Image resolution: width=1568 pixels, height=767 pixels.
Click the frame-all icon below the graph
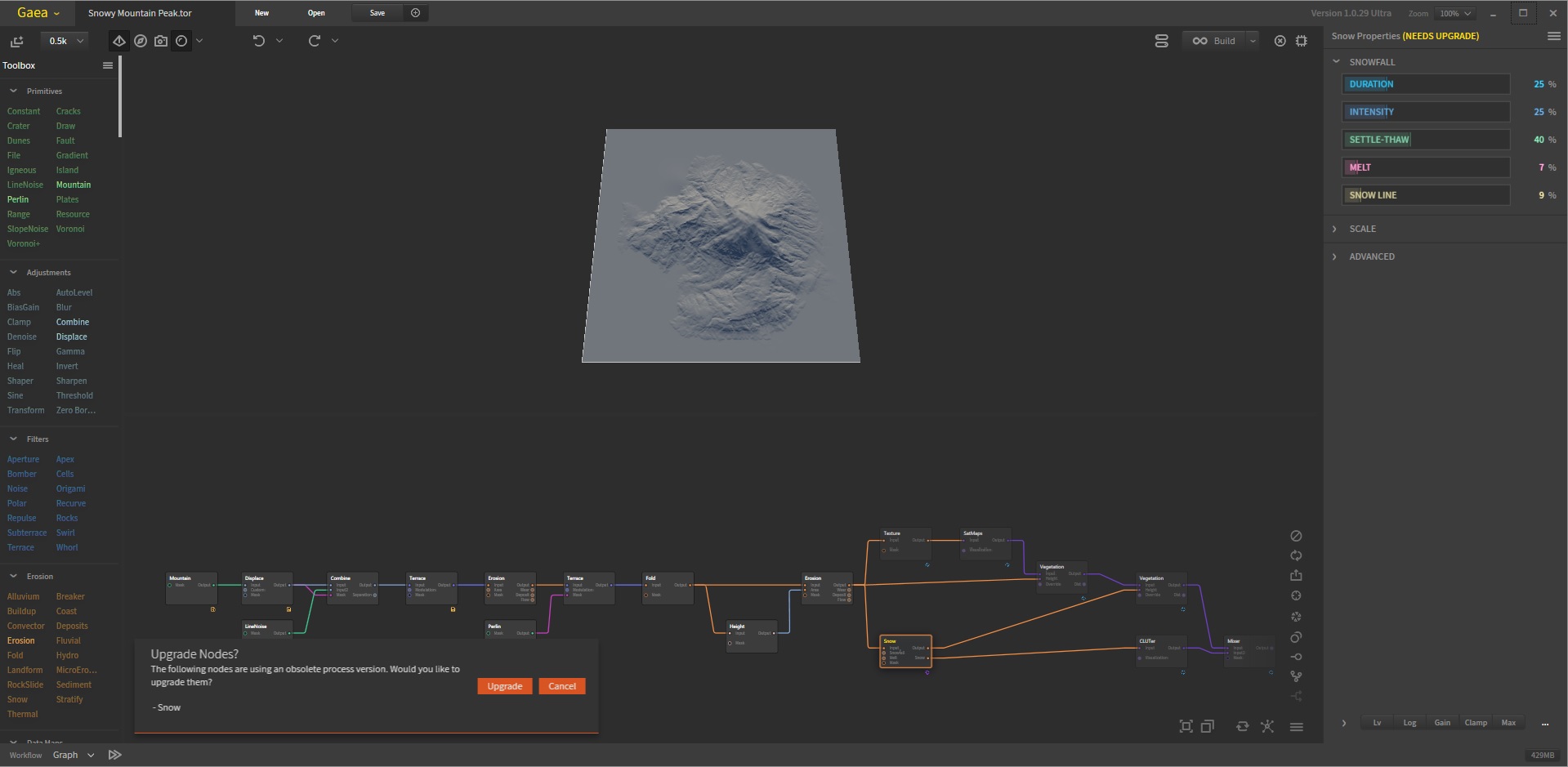point(1186,726)
